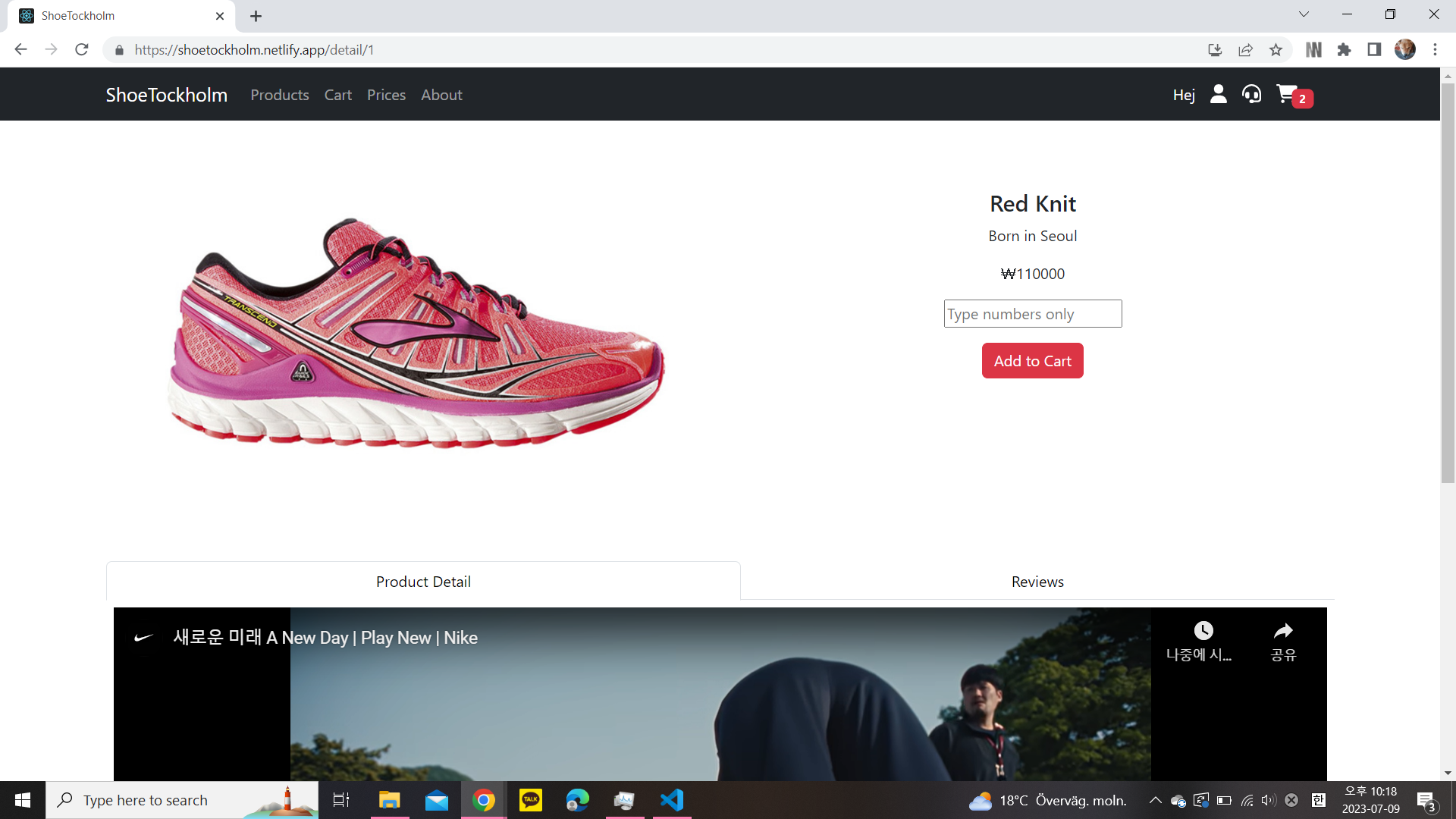The width and height of the screenshot is (1456, 819).
Task: Open the Cart nav link
Action: pyautogui.click(x=338, y=95)
